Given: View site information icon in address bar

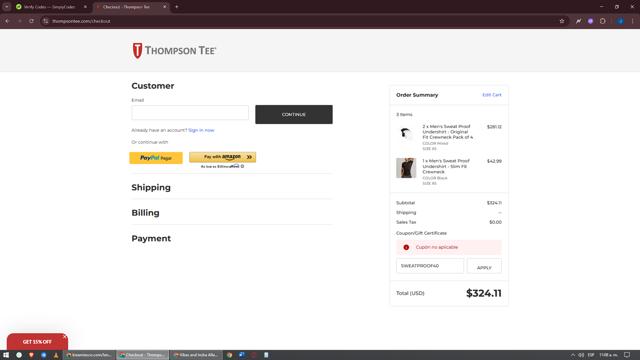Looking at the screenshot, I should pos(46,21).
